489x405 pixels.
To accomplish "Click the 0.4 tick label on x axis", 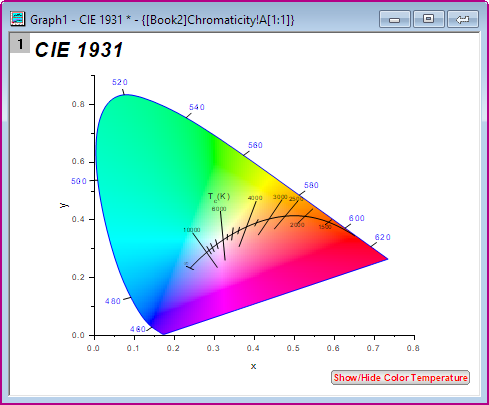I will coord(253,348).
